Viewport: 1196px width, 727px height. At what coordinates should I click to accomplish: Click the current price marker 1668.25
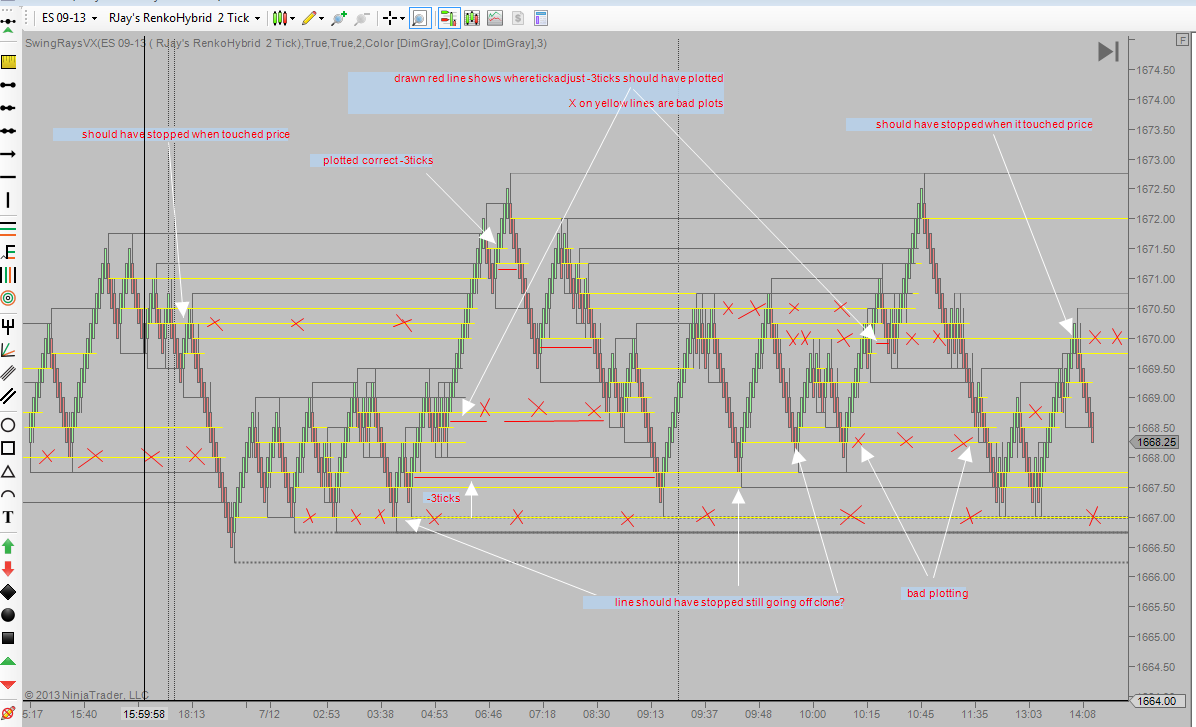[1156, 442]
